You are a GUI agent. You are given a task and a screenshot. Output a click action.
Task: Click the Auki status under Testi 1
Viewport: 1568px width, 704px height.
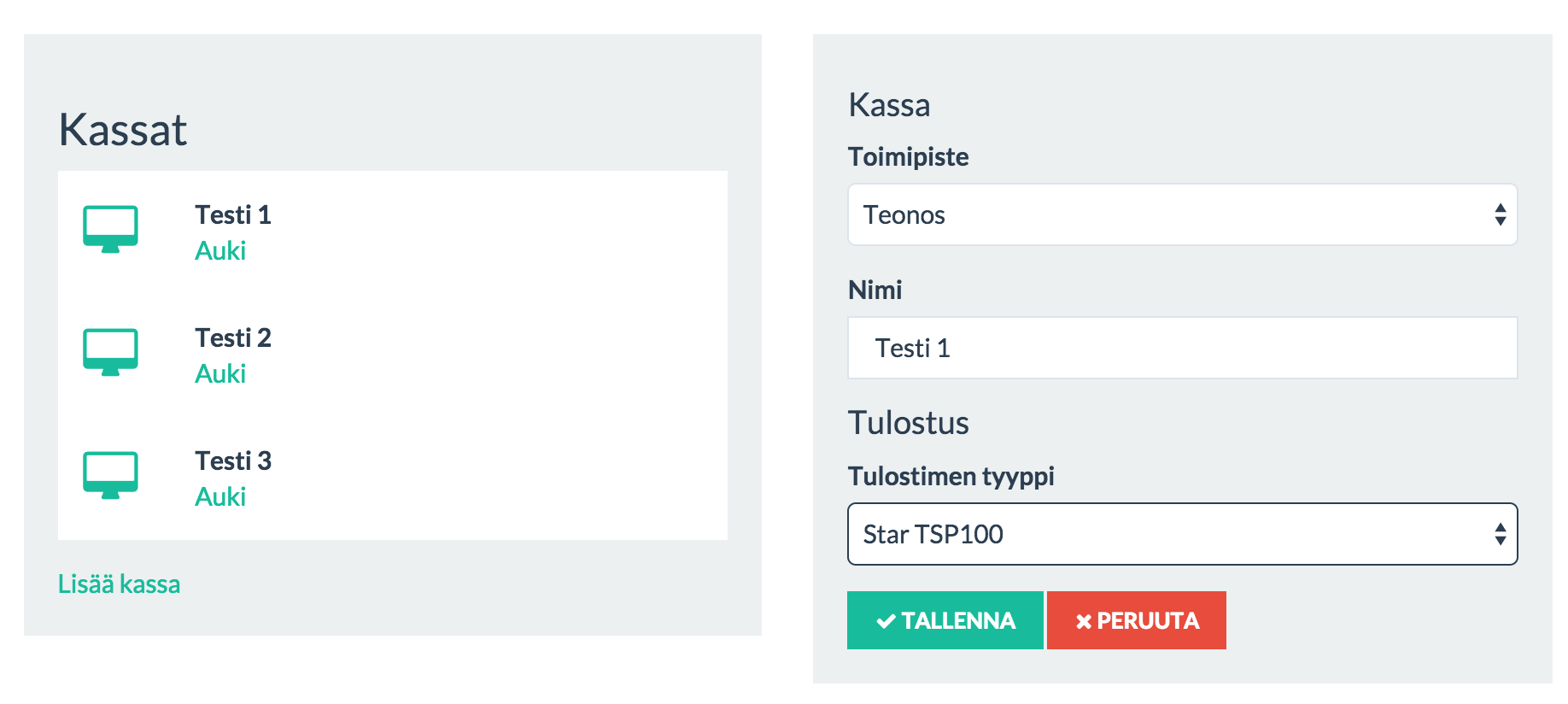[x=220, y=250]
